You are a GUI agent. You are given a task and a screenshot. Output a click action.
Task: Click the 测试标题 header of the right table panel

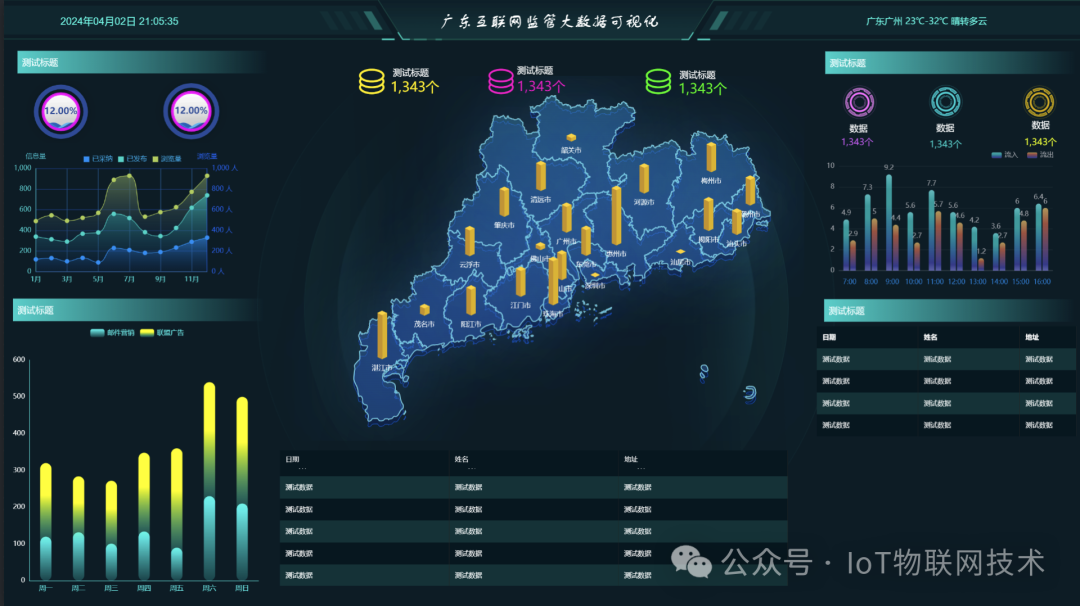point(845,312)
